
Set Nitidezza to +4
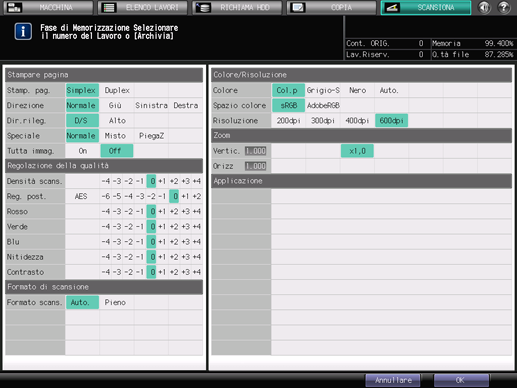197,257
